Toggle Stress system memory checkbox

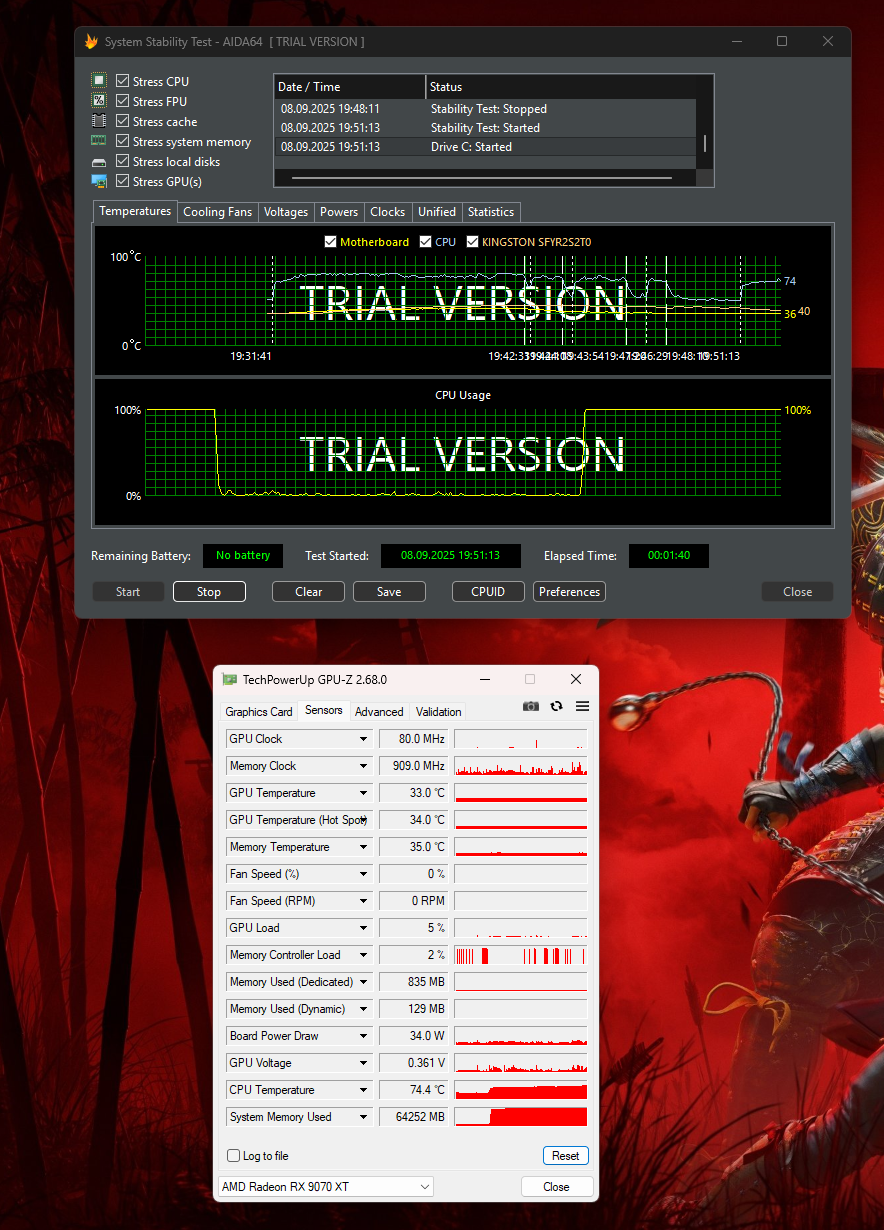122,141
